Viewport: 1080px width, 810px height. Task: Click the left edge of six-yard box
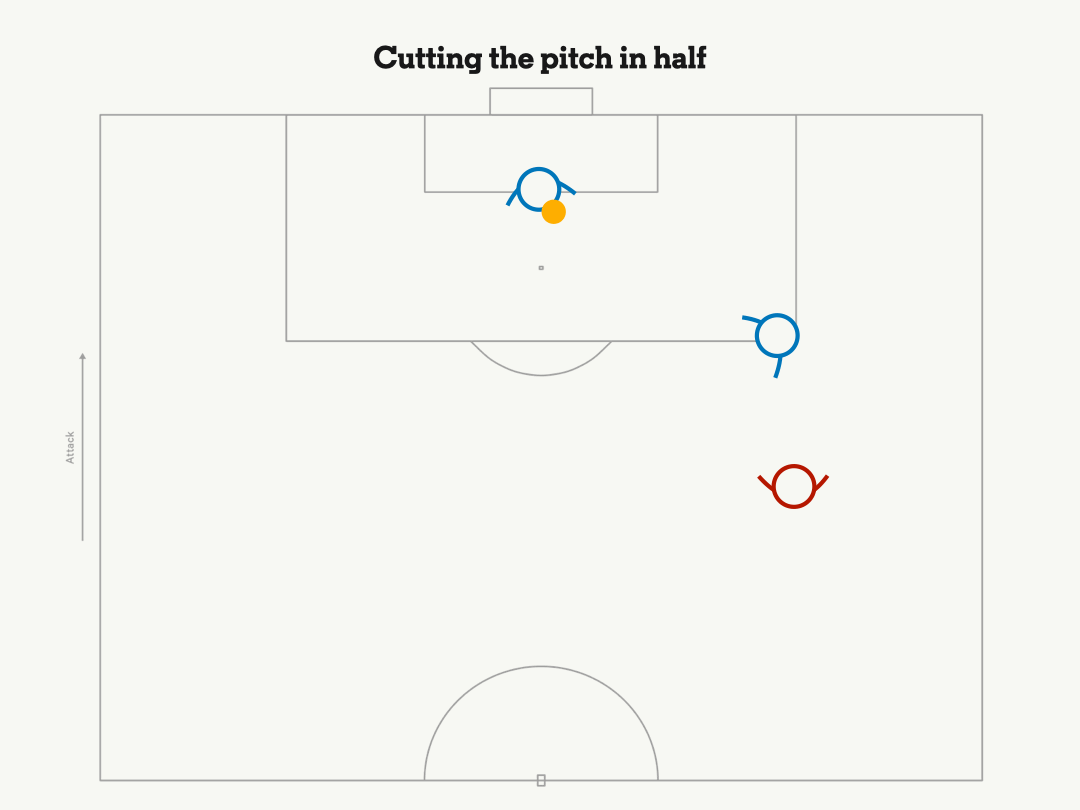425,154
